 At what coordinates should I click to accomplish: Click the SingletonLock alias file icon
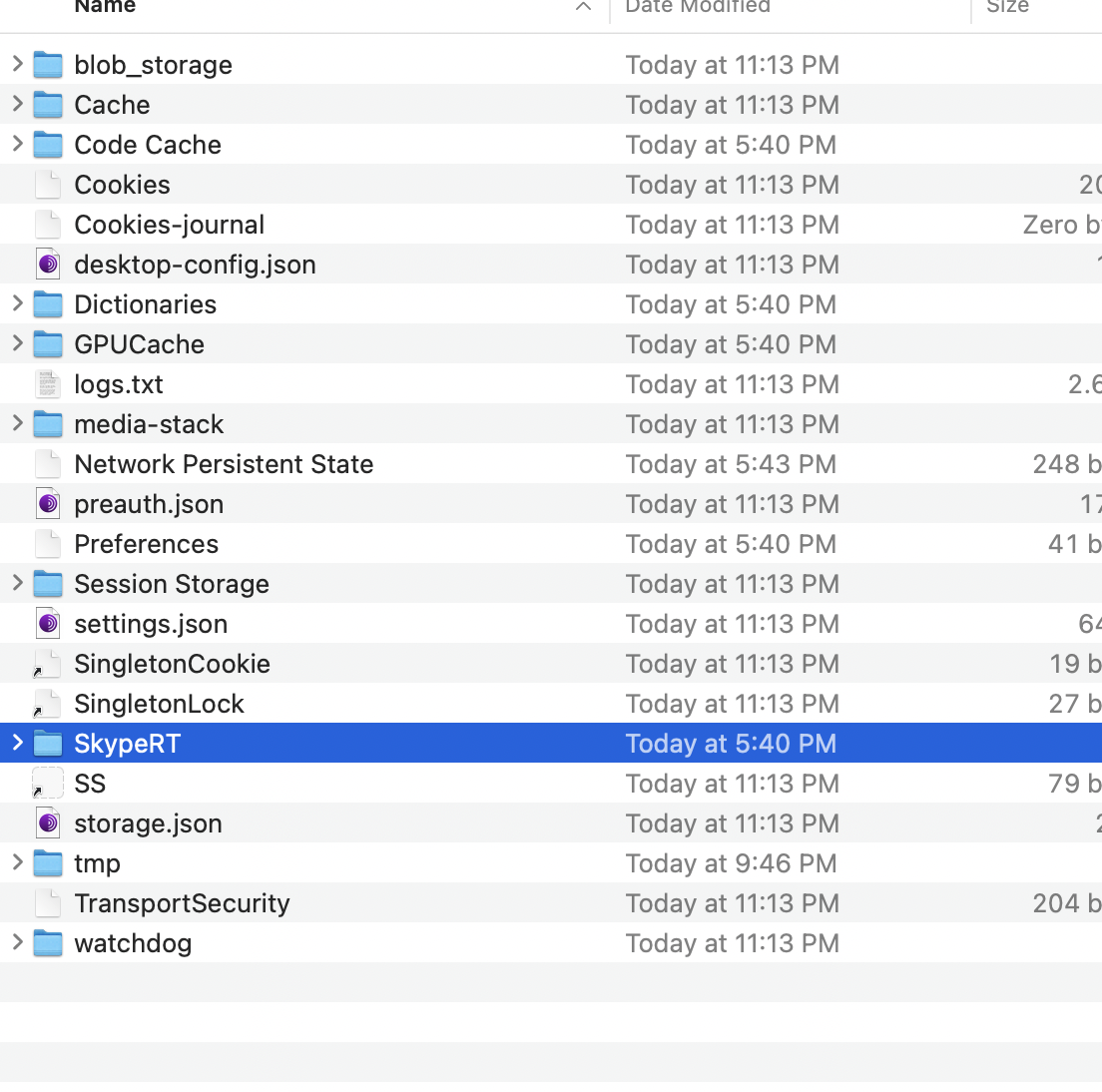coord(48,704)
